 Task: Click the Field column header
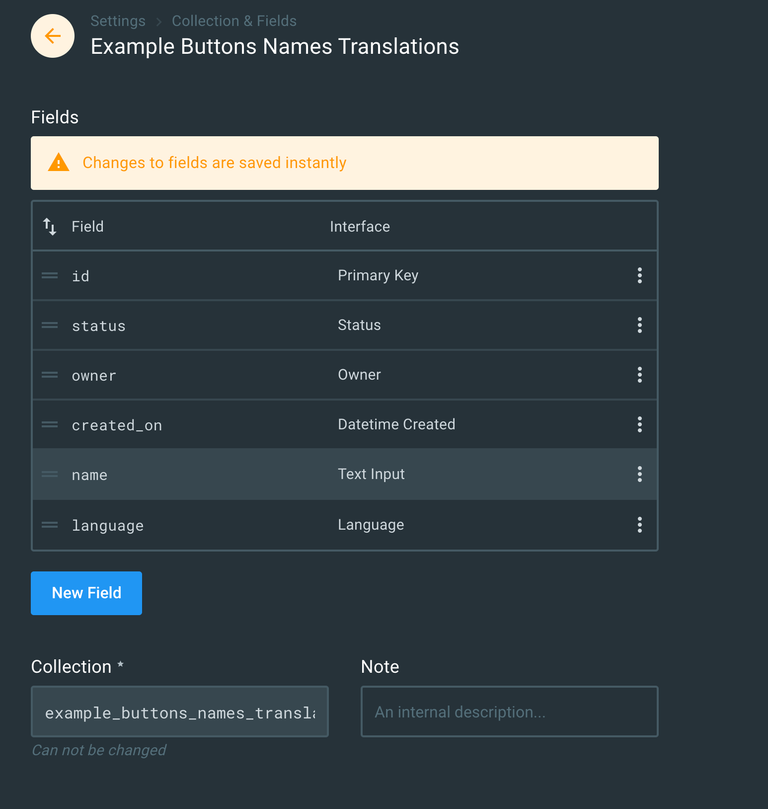[x=88, y=227]
